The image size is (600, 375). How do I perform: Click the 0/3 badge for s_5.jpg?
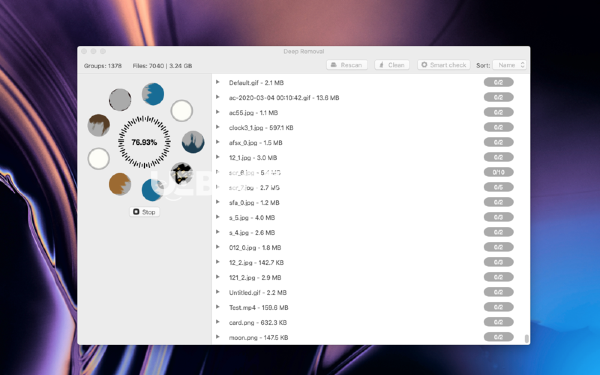click(x=499, y=217)
